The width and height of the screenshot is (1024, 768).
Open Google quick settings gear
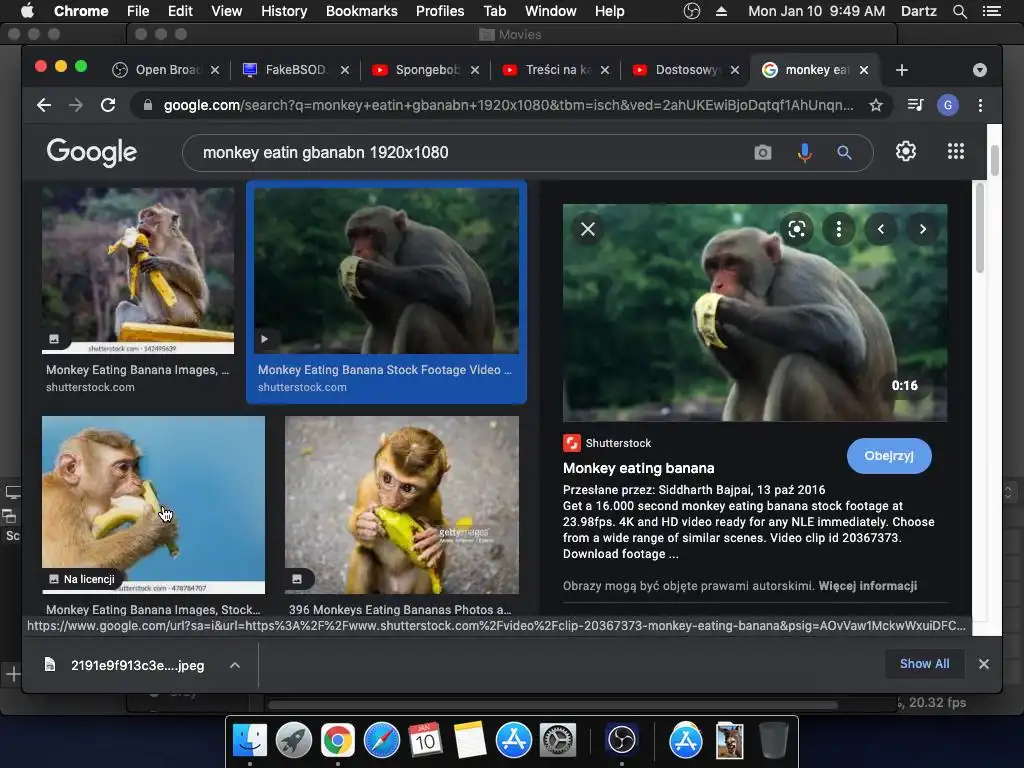coord(905,152)
